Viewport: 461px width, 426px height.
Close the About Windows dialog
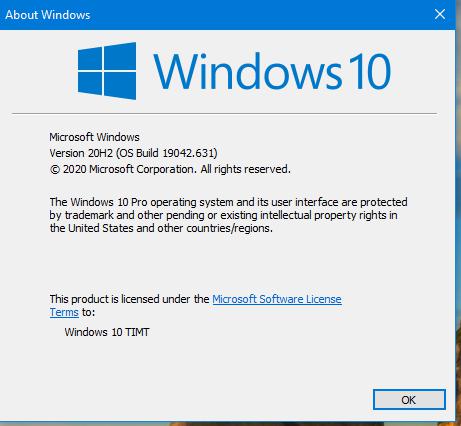440,14
